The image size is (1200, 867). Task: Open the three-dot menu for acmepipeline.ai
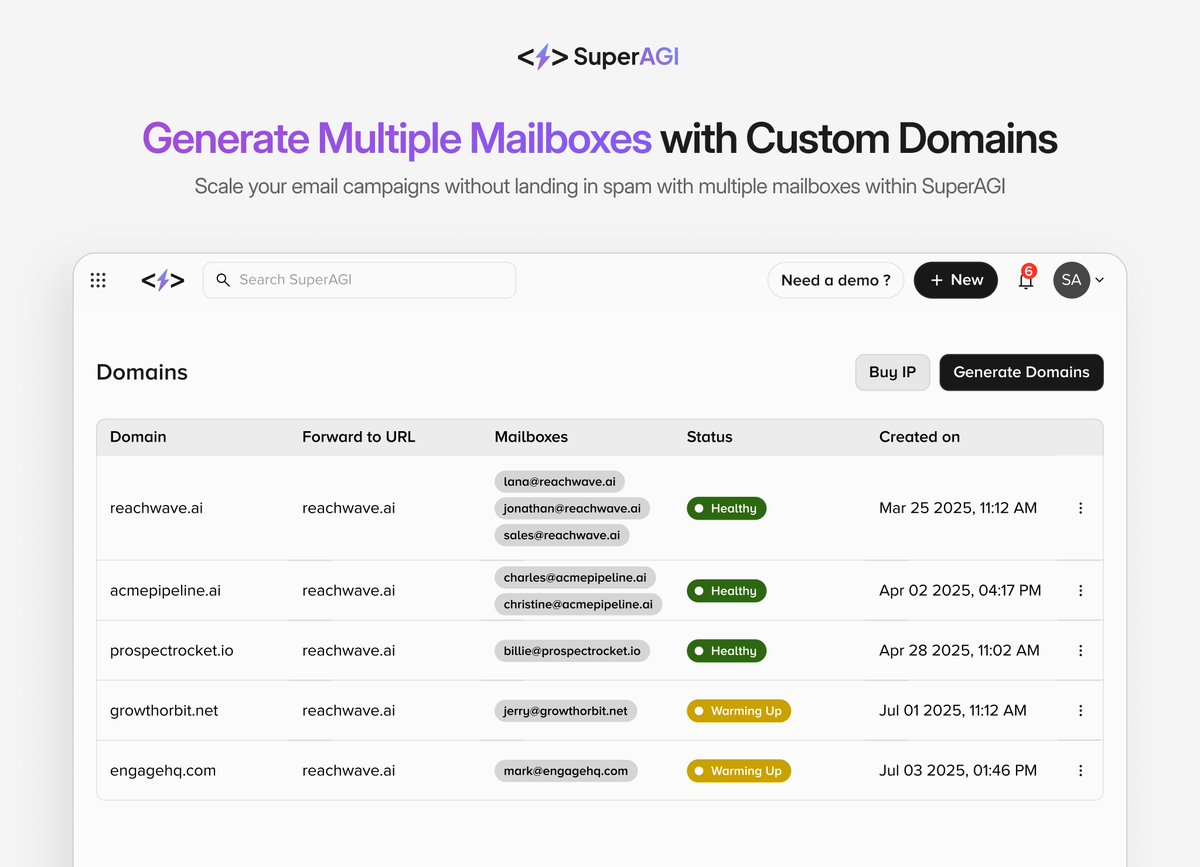coord(1080,590)
